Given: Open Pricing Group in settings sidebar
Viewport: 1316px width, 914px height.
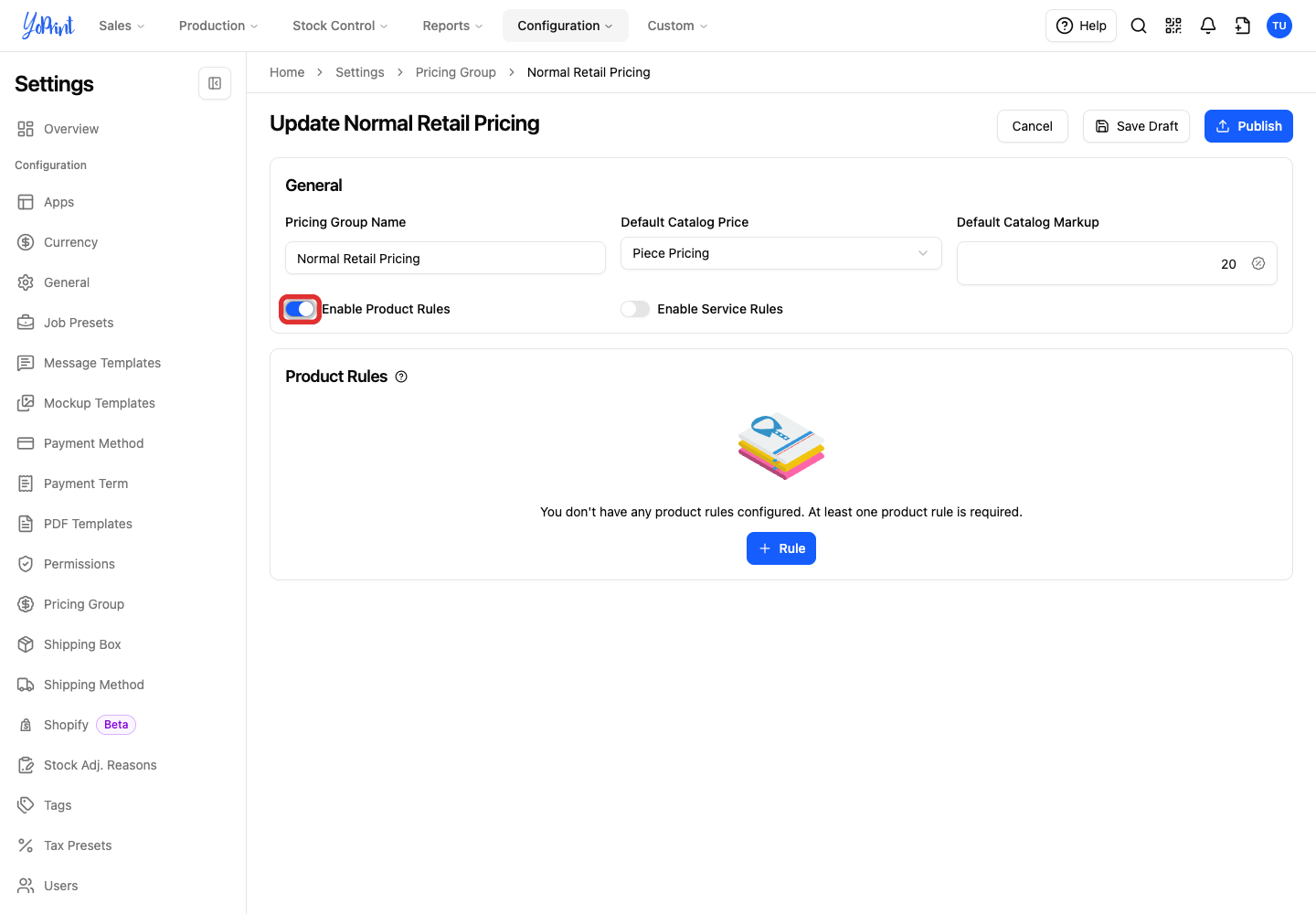Looking at the screenshot, I should [x=84, y=604].
